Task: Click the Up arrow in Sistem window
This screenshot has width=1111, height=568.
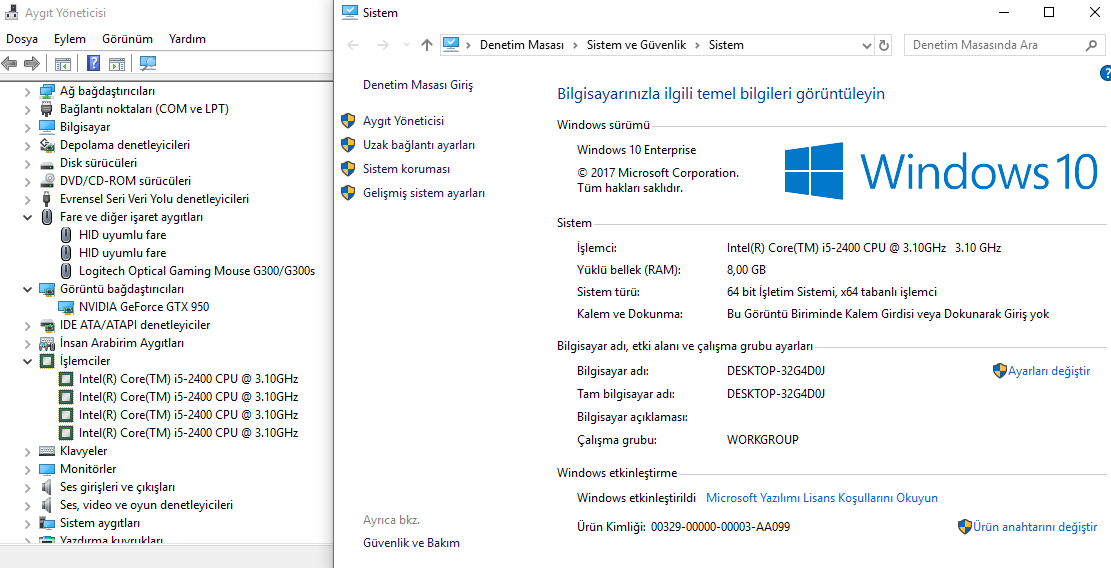Action: point(427,45)
